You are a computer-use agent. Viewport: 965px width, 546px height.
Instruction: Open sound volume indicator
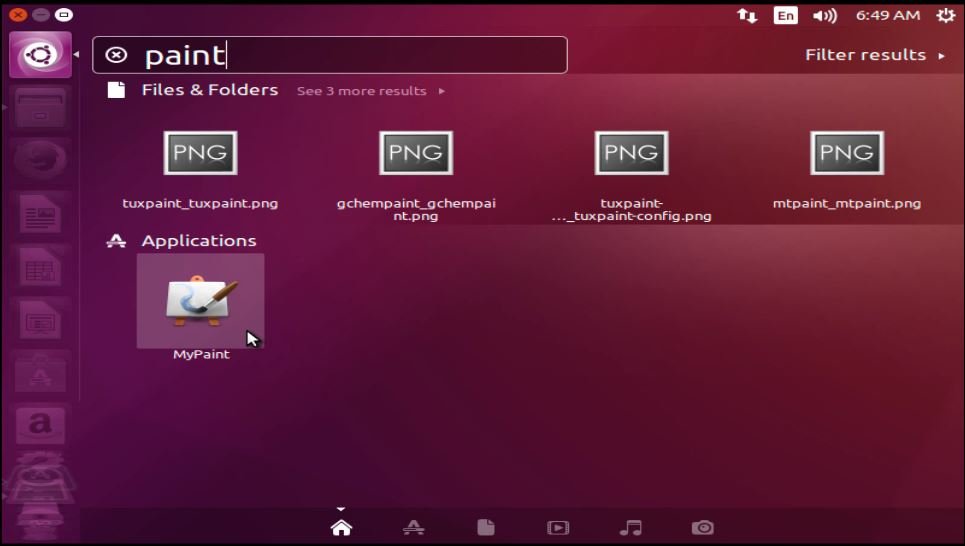coord(825,15)
